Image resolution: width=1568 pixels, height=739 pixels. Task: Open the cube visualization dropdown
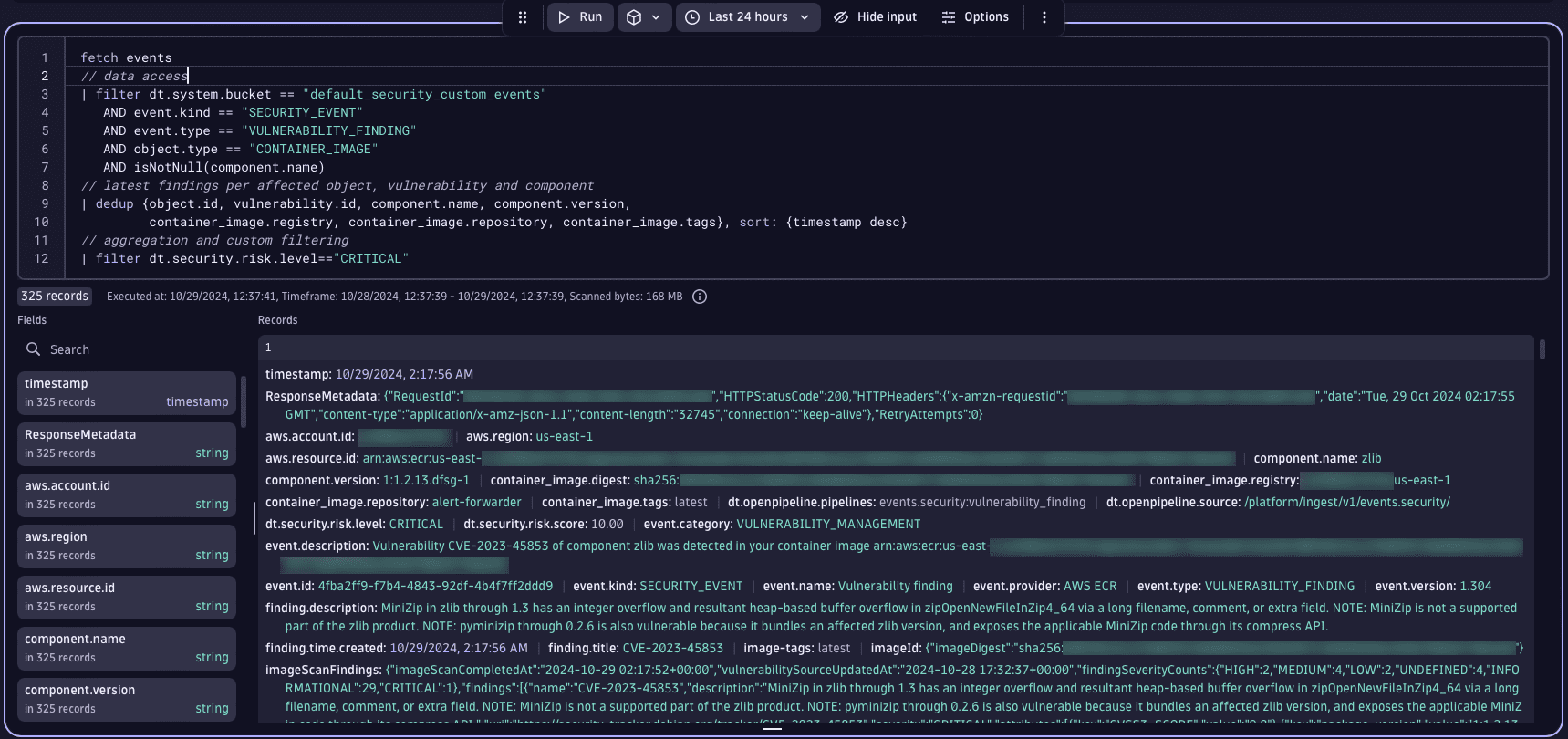point(645,17)
